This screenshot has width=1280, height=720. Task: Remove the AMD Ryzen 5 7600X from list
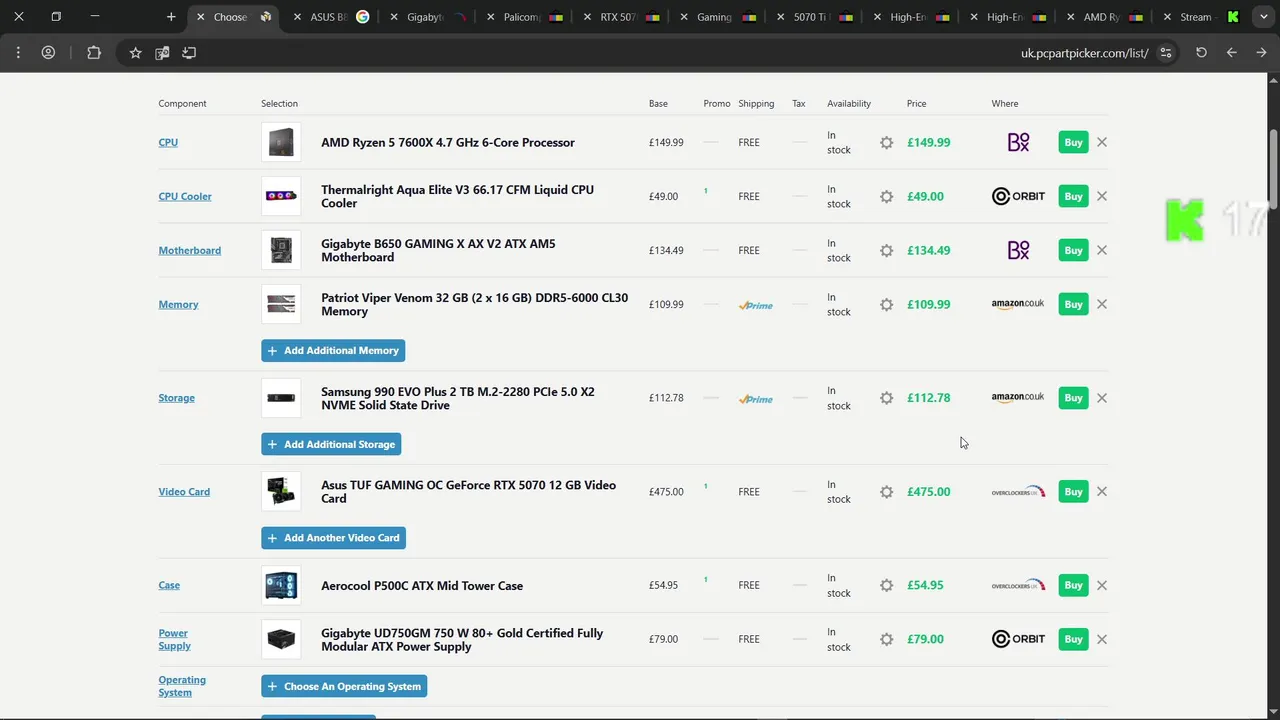pos(1102,142)
